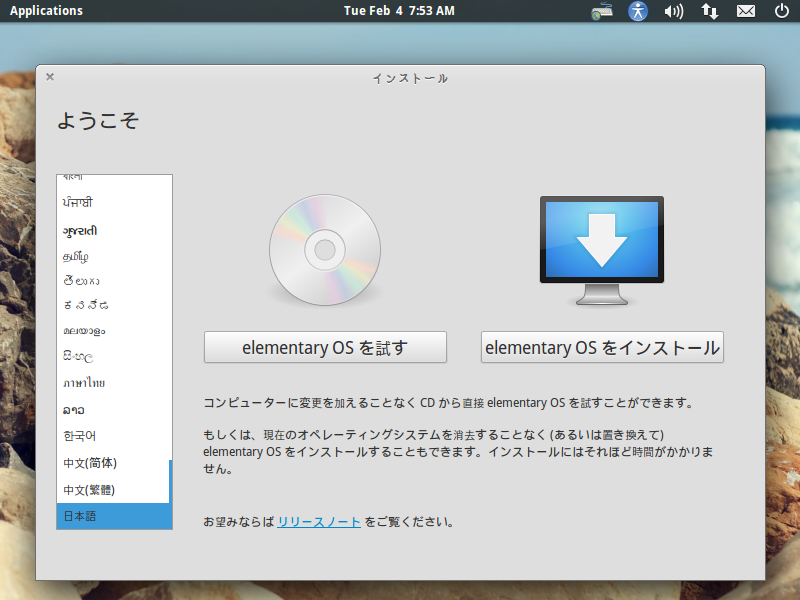
Task: Select ລາວ in the language list
Action: point(113,410)
